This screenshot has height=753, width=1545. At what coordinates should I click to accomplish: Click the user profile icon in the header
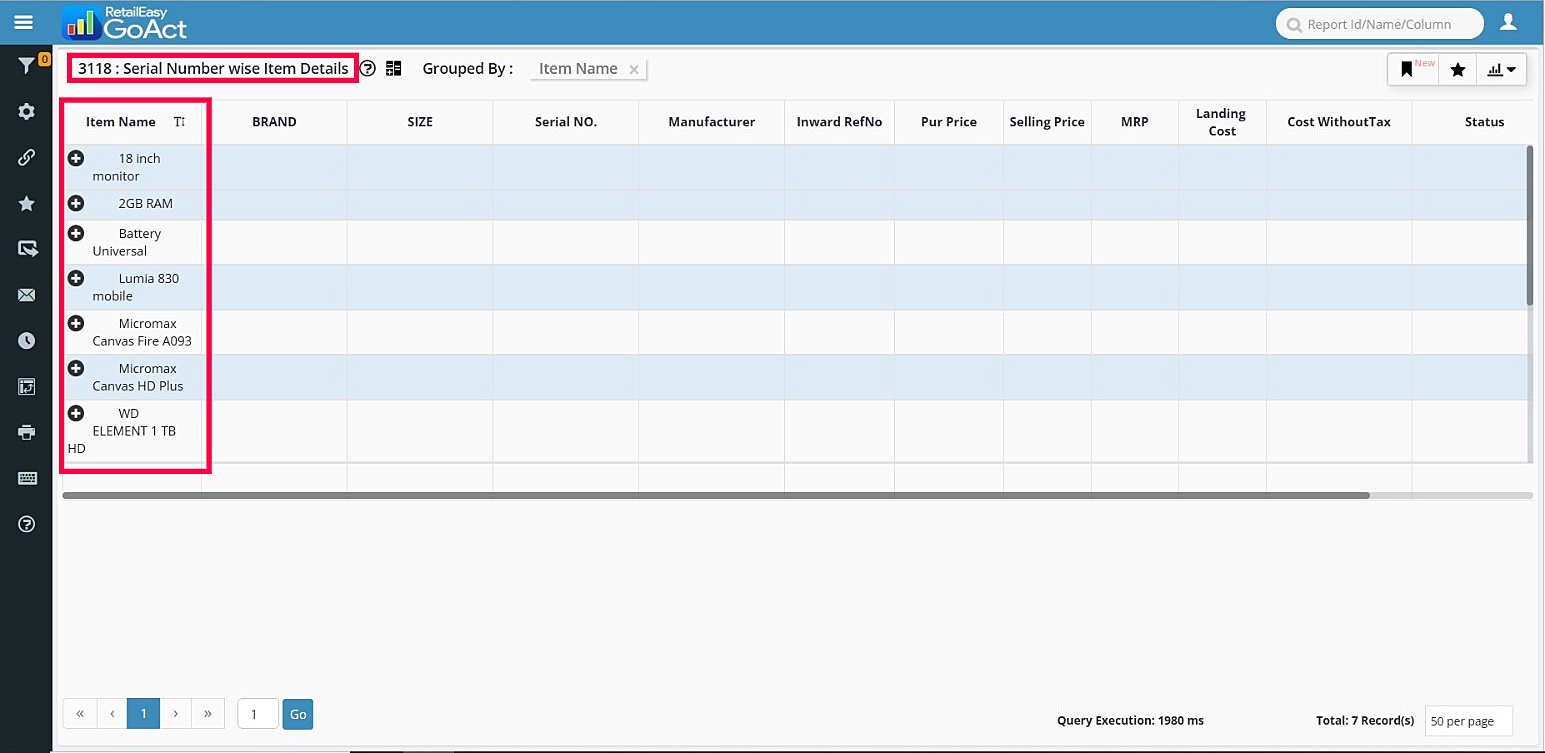1508,22
